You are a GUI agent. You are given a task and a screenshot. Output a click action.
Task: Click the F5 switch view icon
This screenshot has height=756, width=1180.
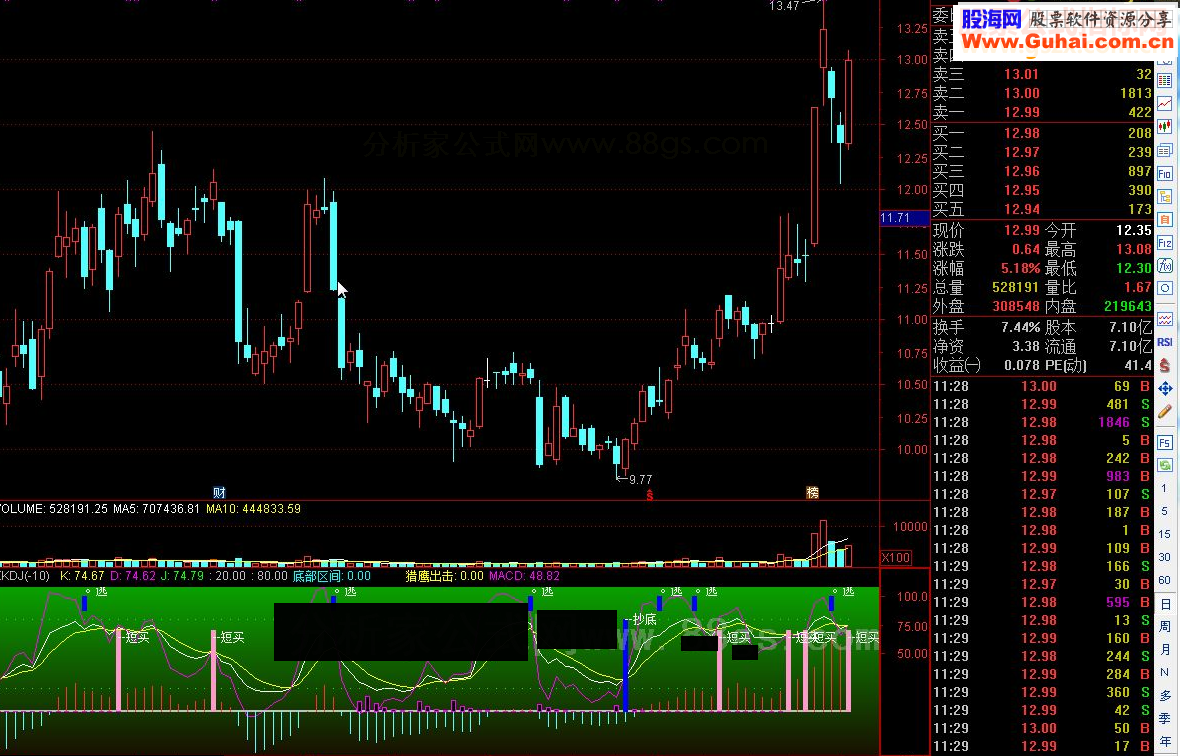point(1165,442)
